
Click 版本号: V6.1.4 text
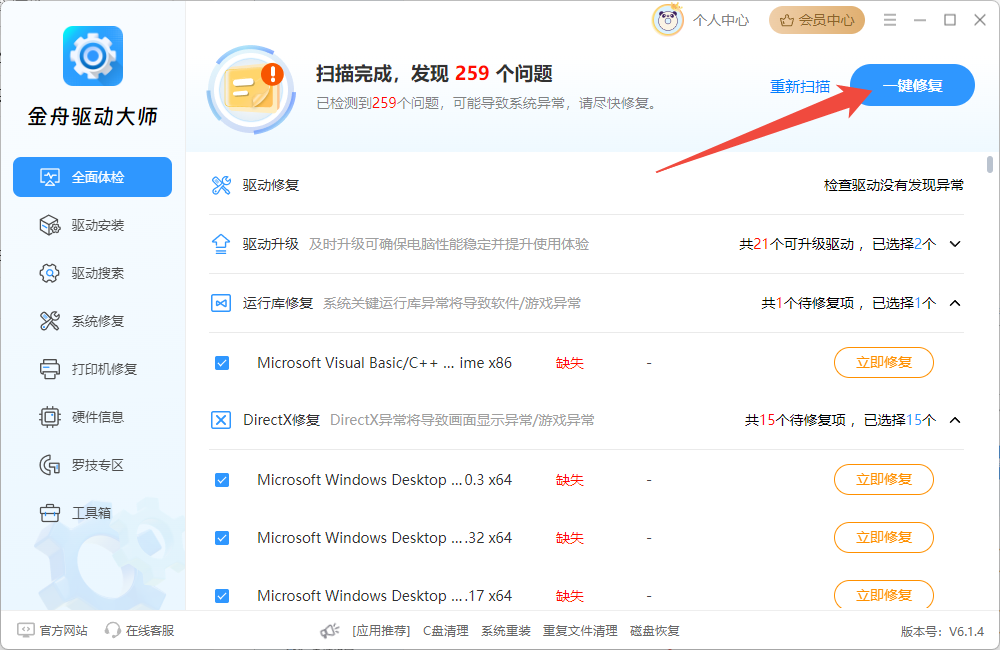coord(942,632)
